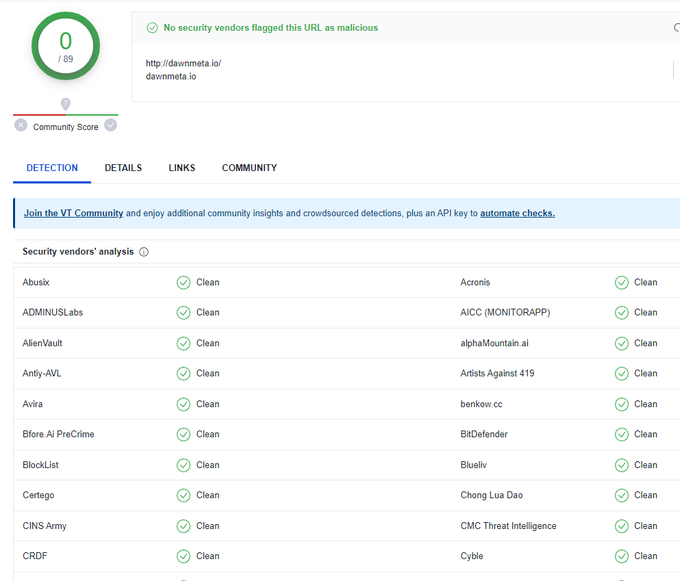Click the CMC Threat Intelligence vendor name
The height and width of the screenshot is (581, 680).
coord(508,526)
